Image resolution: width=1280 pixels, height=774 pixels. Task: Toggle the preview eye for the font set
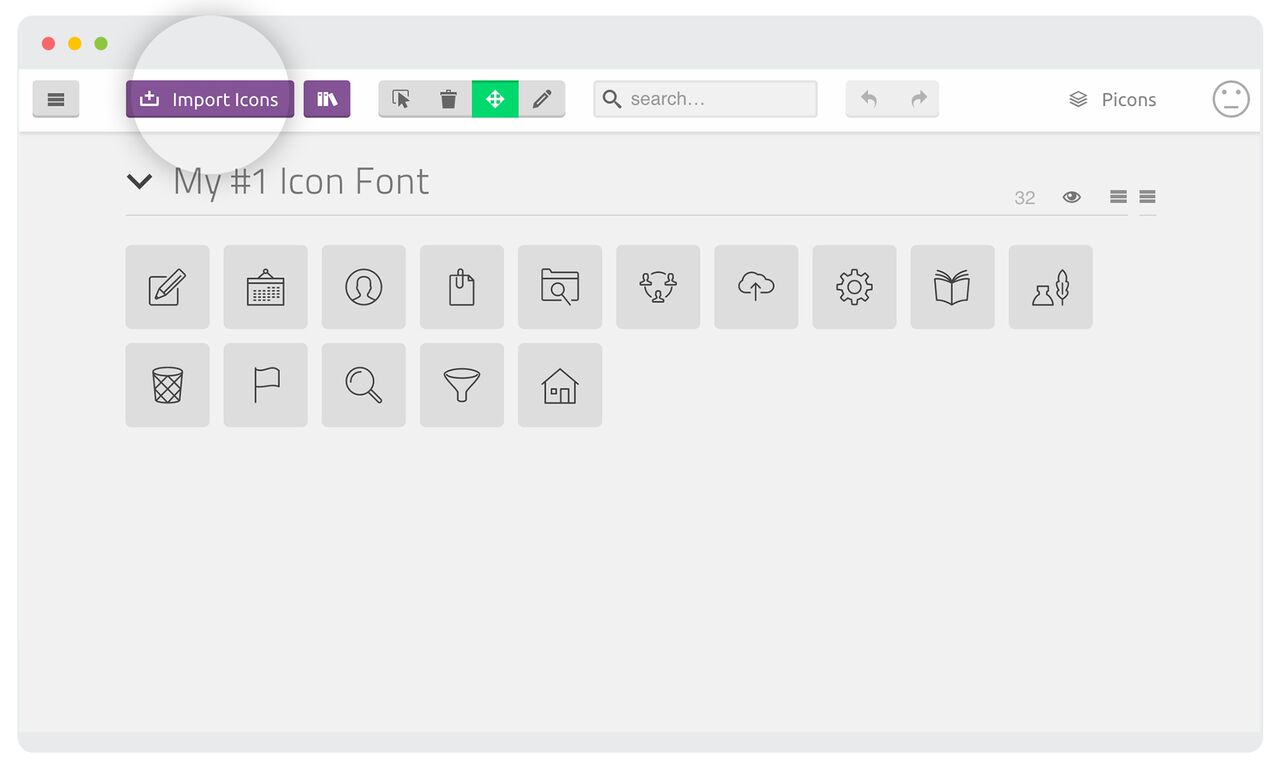pyautogui.click(x=1071, y=197)
